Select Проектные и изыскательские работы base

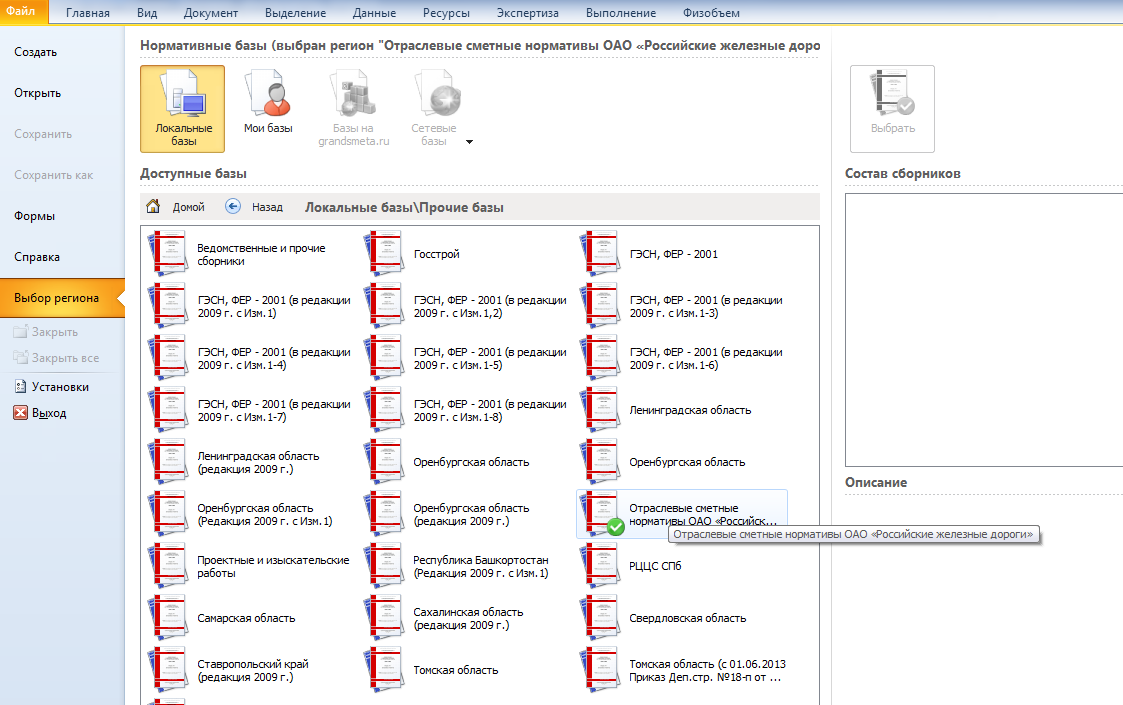tap(251, 567)
